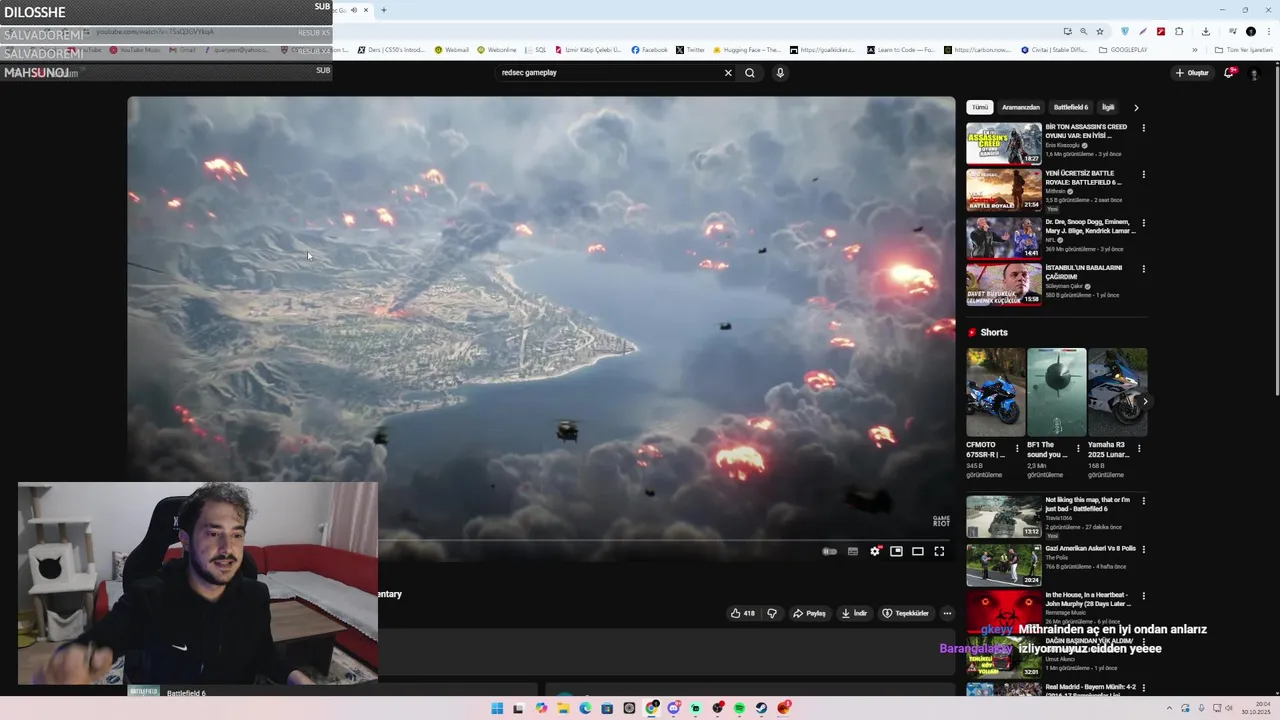The image size is (1280, 720).
Task: Open Steam from the taskbar
Action: click(x=761, y=708)
